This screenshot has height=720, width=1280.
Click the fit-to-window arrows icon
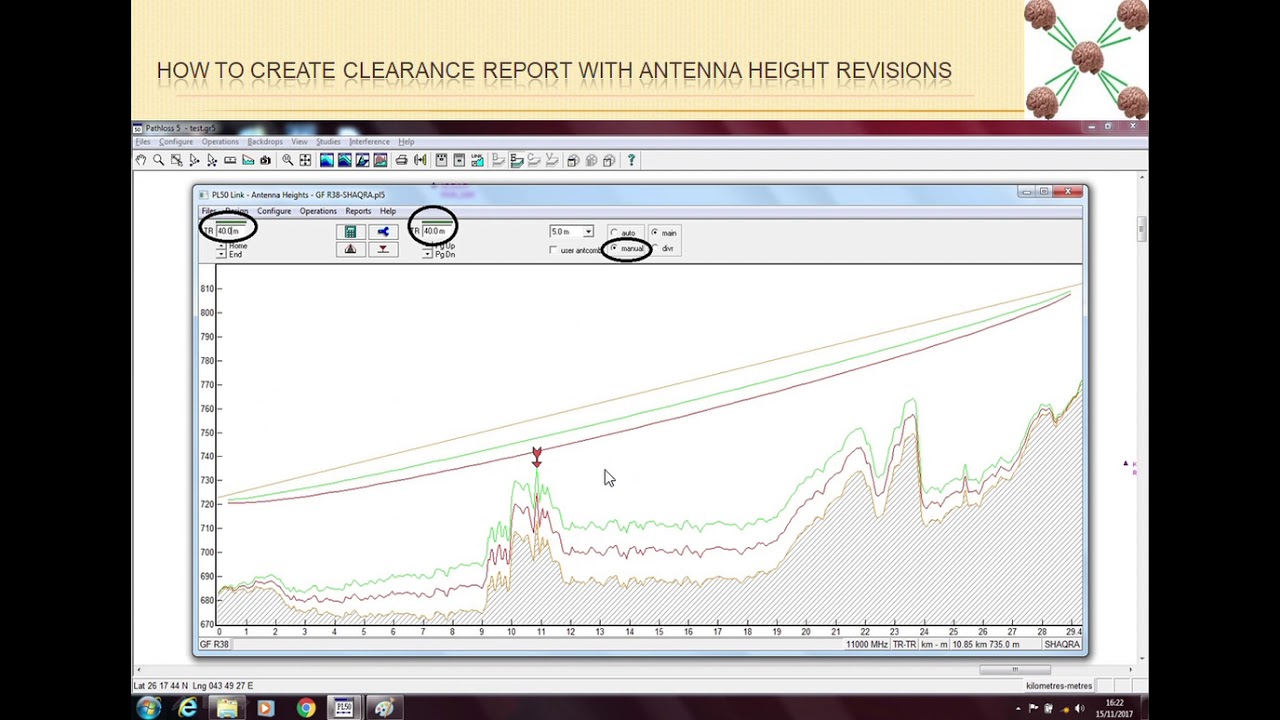[x=305, y=160]
